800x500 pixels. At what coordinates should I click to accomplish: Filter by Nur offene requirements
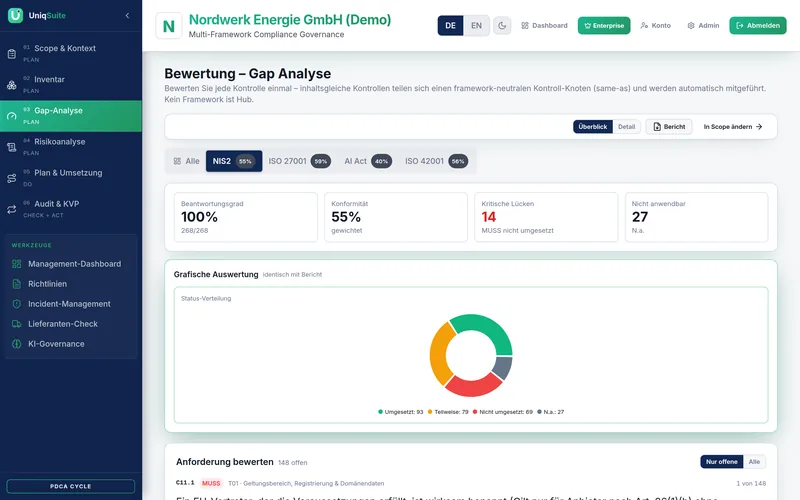point(722,462)
